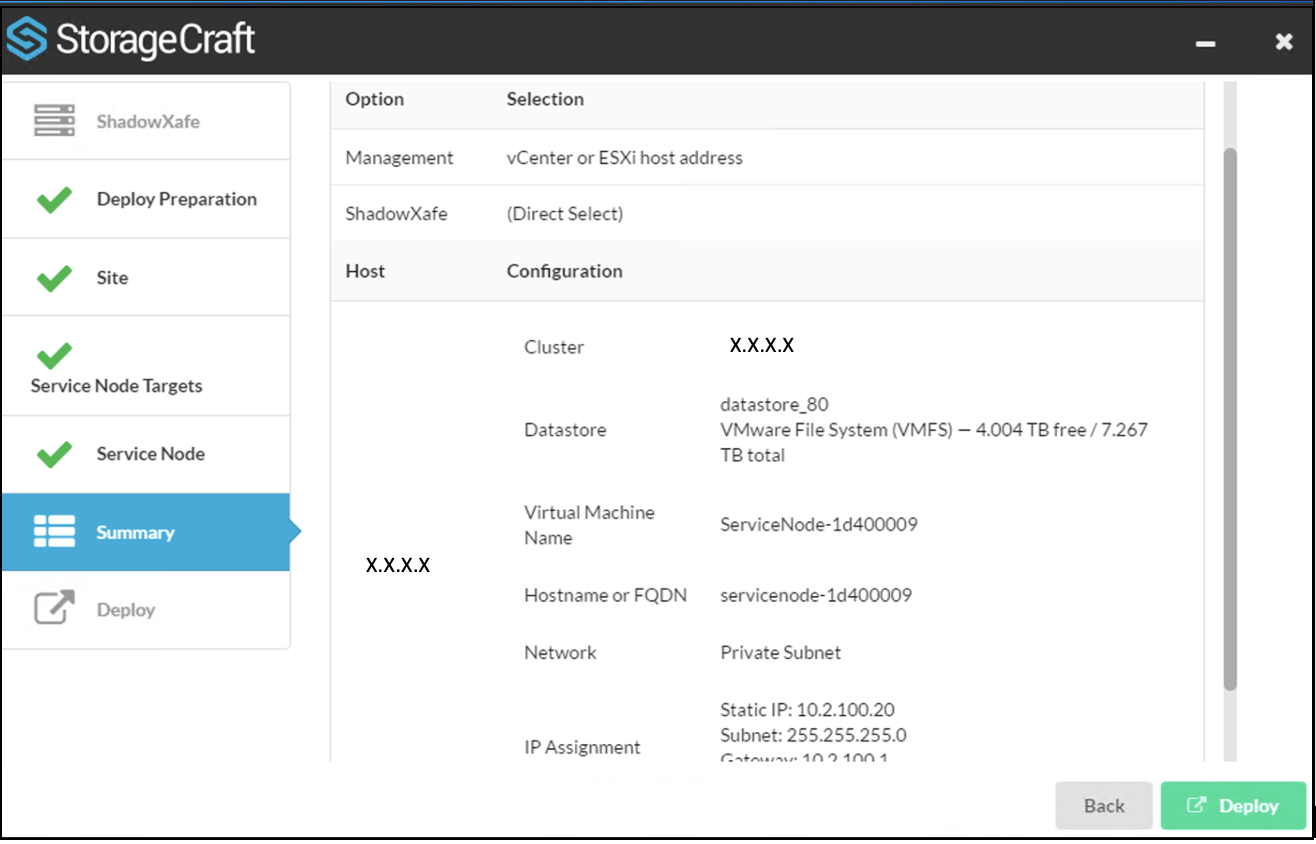Click the Network label
Screen dimensions: 1316x844
pyautogui.click(x=560, y=652)
